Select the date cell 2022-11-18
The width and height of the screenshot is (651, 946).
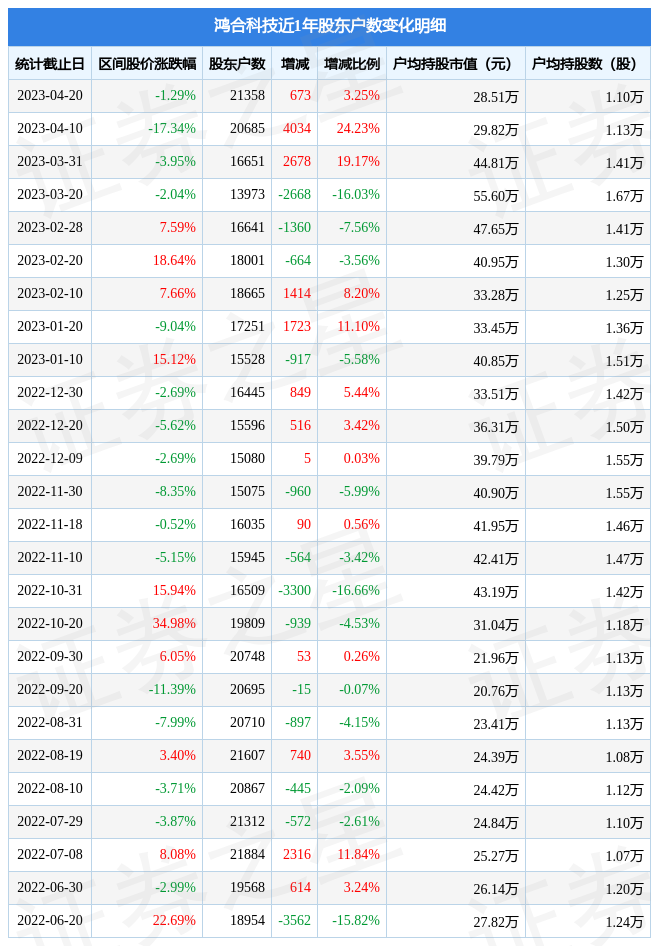tap(49, 524)
